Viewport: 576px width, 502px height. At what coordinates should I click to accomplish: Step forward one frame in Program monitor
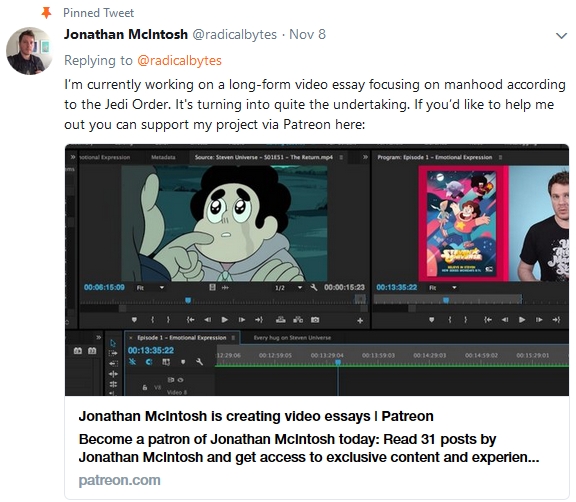coord(539,320)
